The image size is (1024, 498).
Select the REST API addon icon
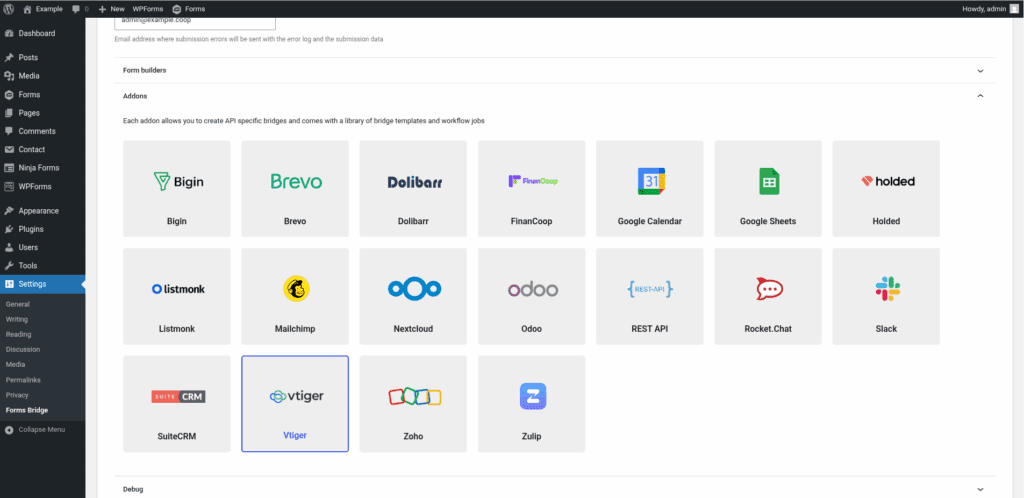[x=650, y=289]
